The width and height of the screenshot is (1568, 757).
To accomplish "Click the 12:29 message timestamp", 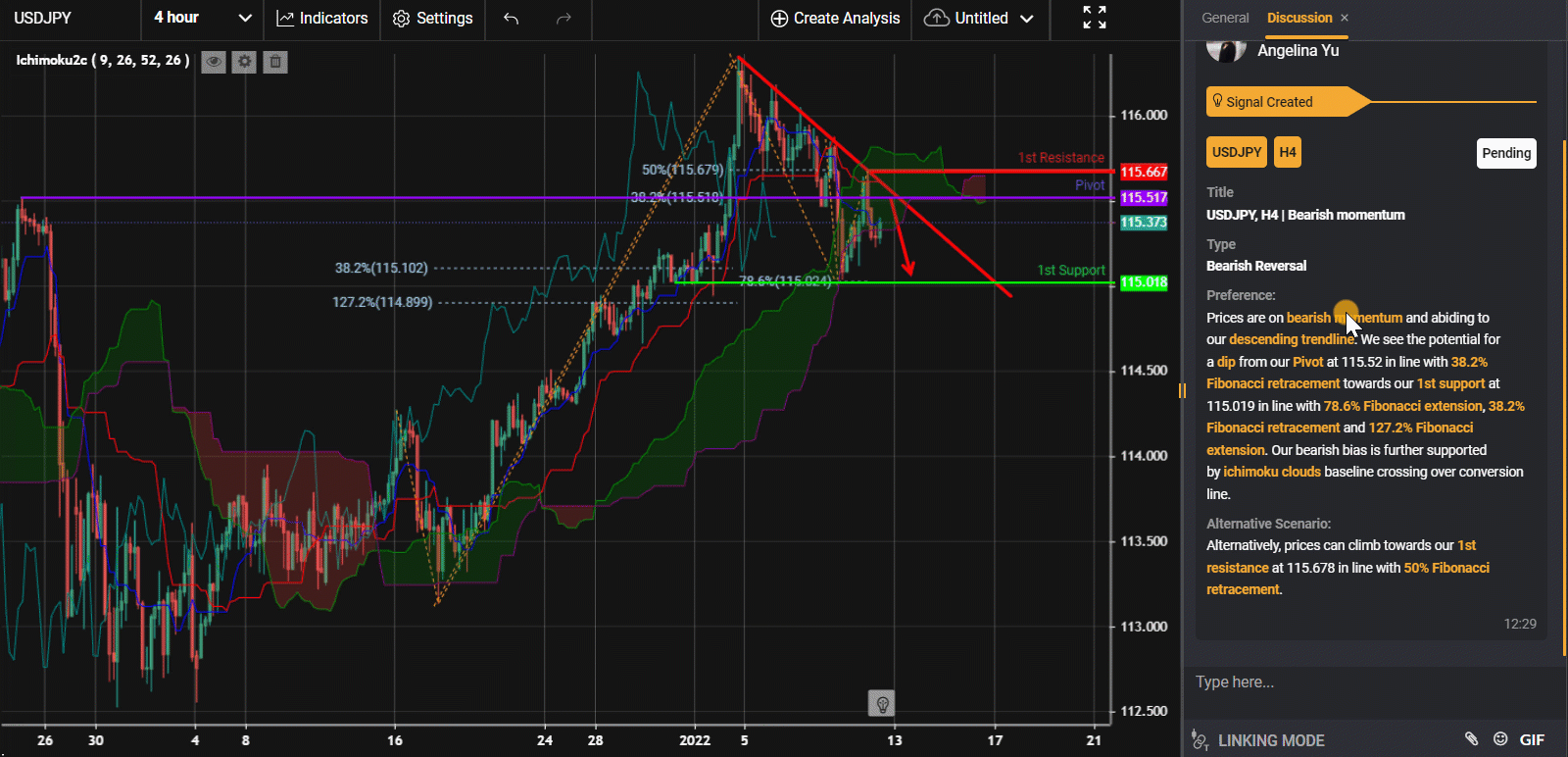I will (1520, 624).
